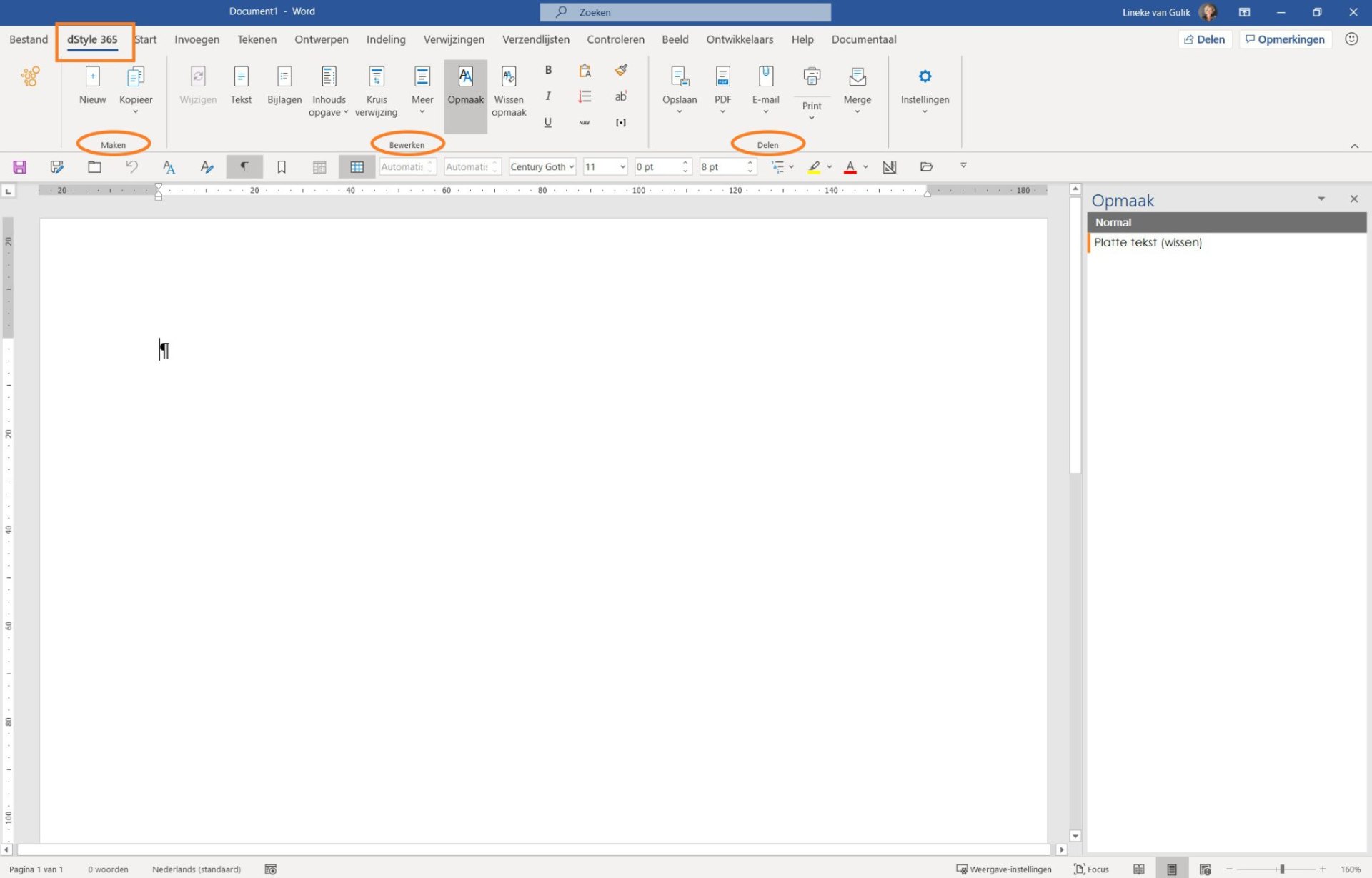Switch to the Ontwikkelaars ribbon tab
The height and width of the screenshot is (878, 1372).
click(740, 39)
